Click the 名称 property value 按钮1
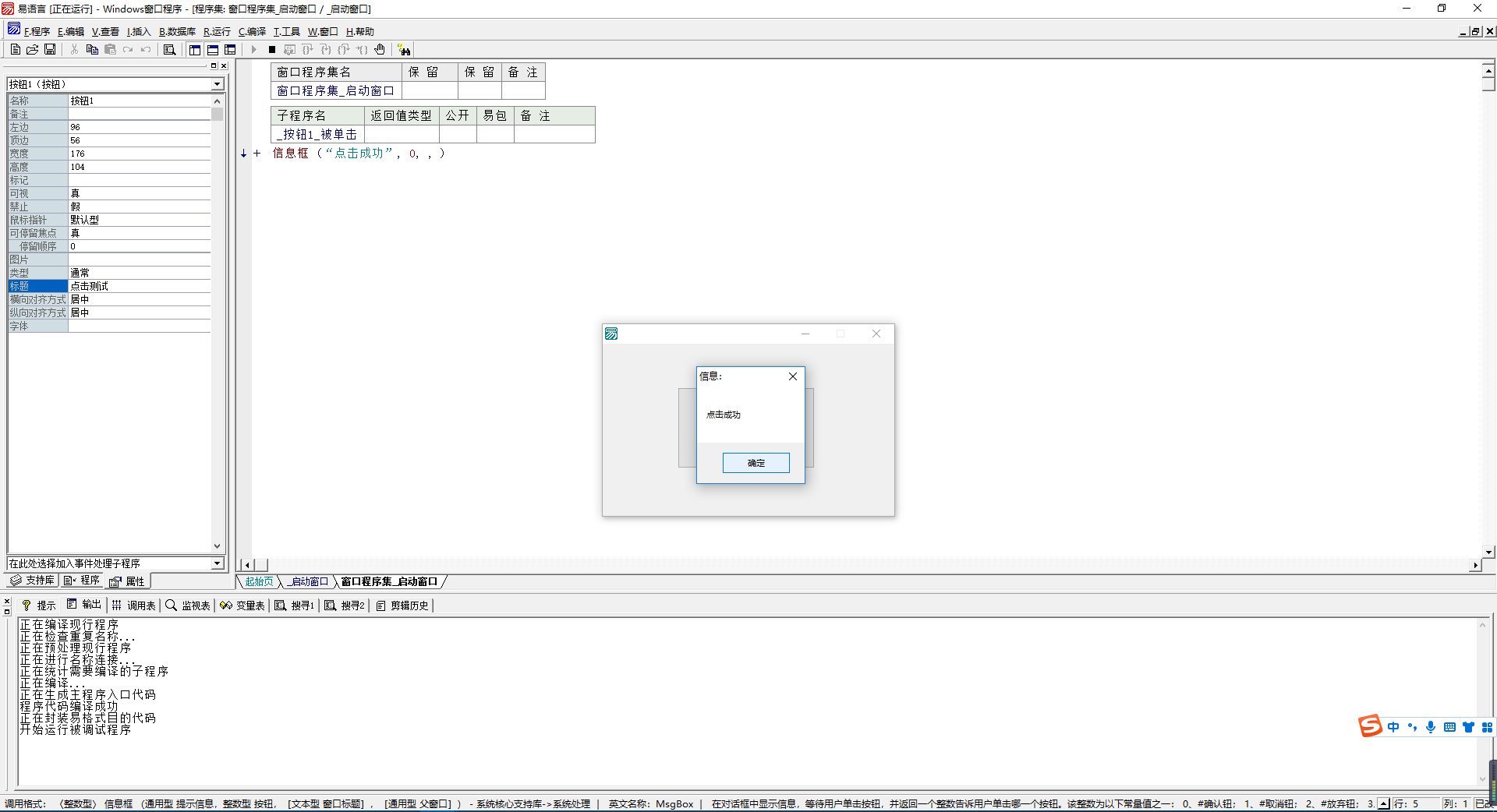 click(x=140, y=101)
